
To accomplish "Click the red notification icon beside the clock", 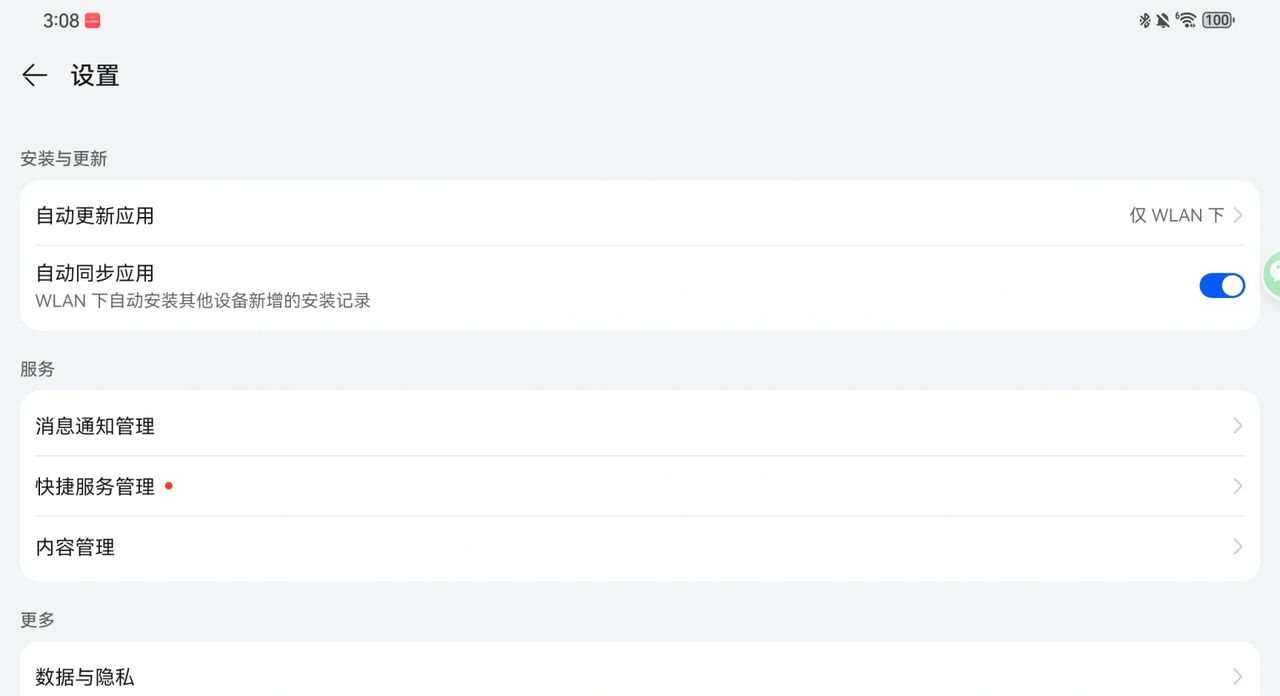I will pyautogui.click(x=92, y=21).
